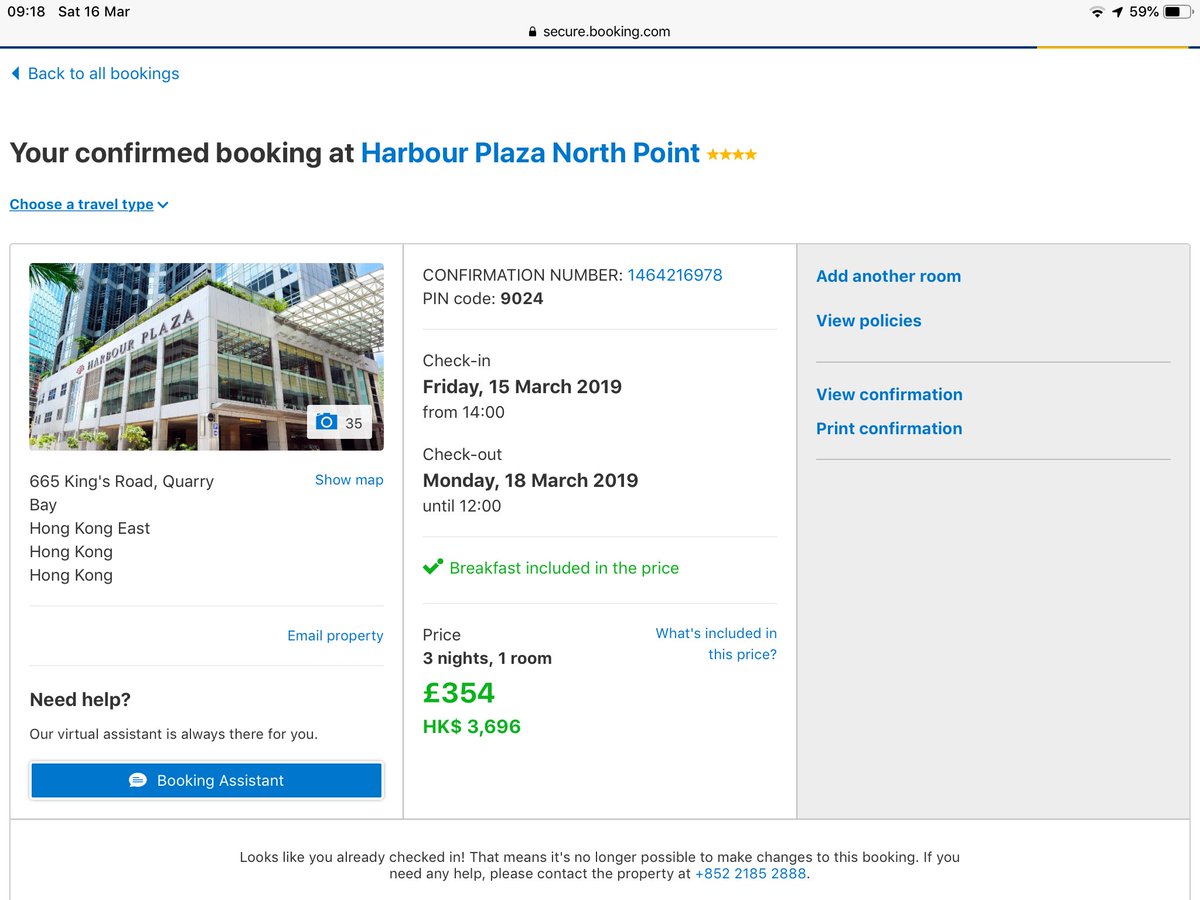Open What's included in this price
Viewport: 1200px width, 900px height.
point(716,643)
